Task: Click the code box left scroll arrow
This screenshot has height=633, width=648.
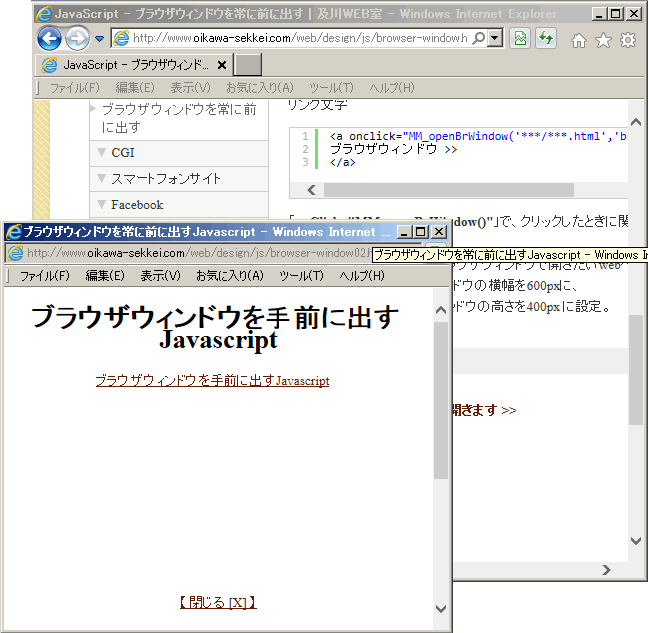Action: click(x=312, y=190)
